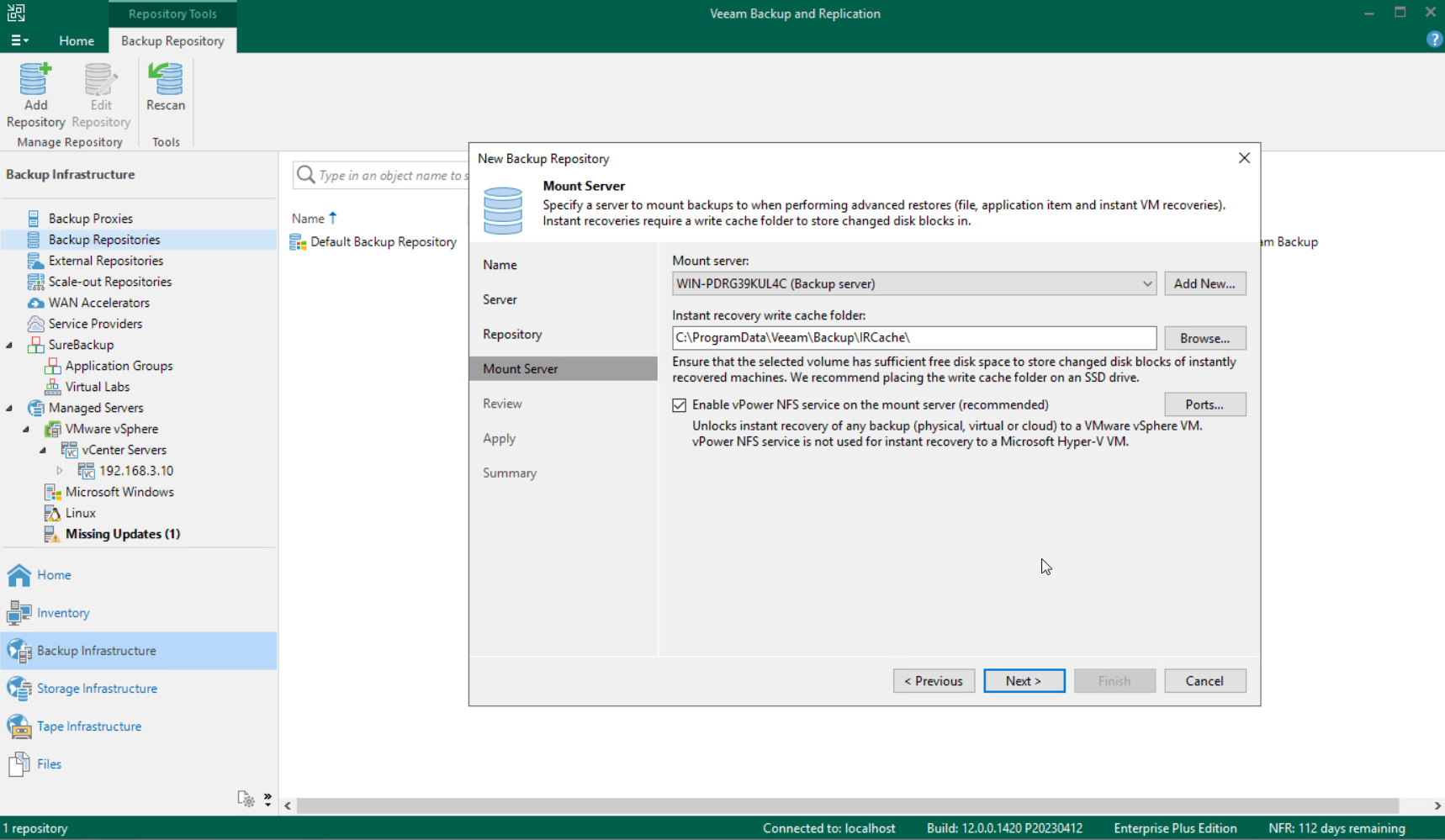The image size is (1445, 840).
Task: Click the WAN Accelerators cloud icon
Action: 35,303
